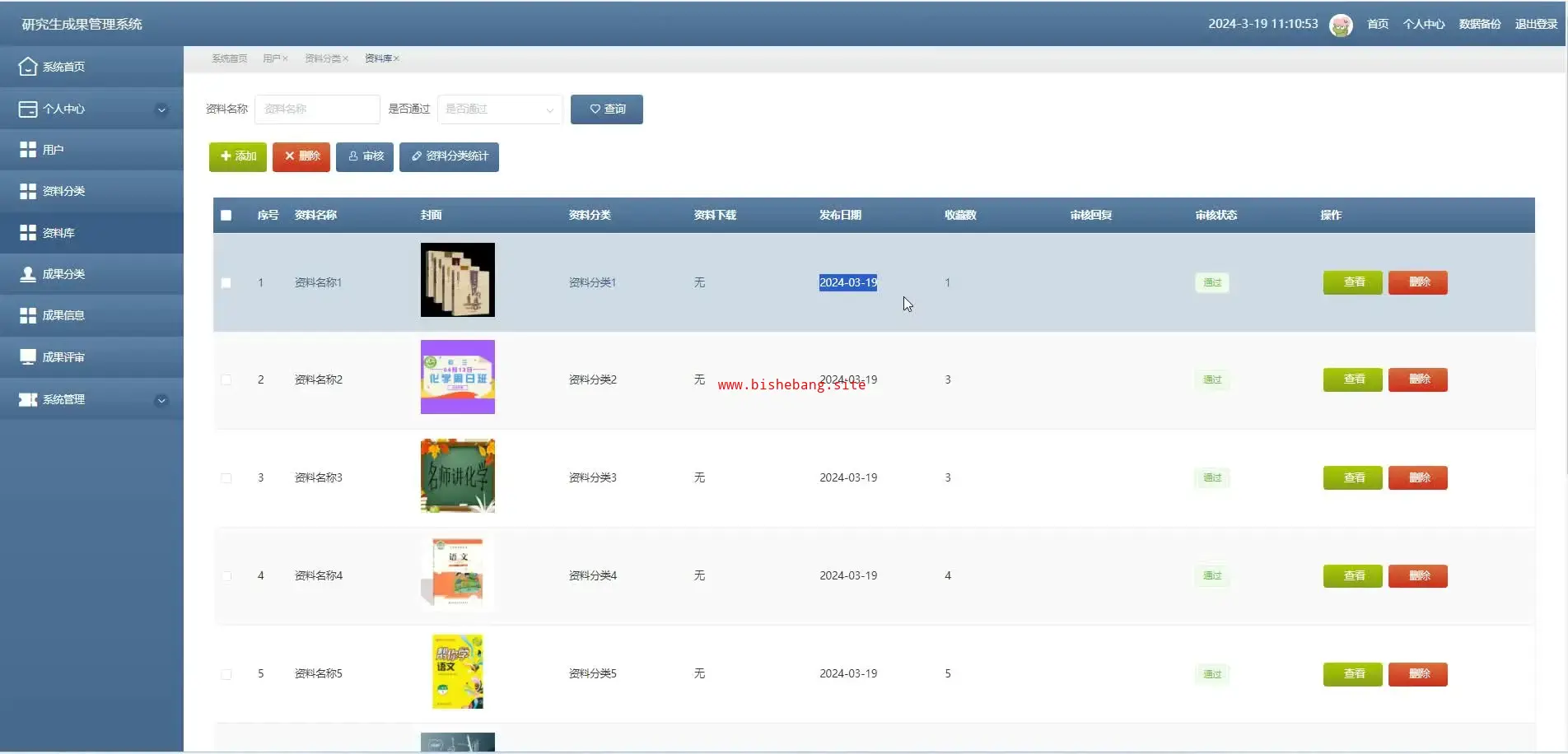Click the monitor icon beside 成果评审

28,357
